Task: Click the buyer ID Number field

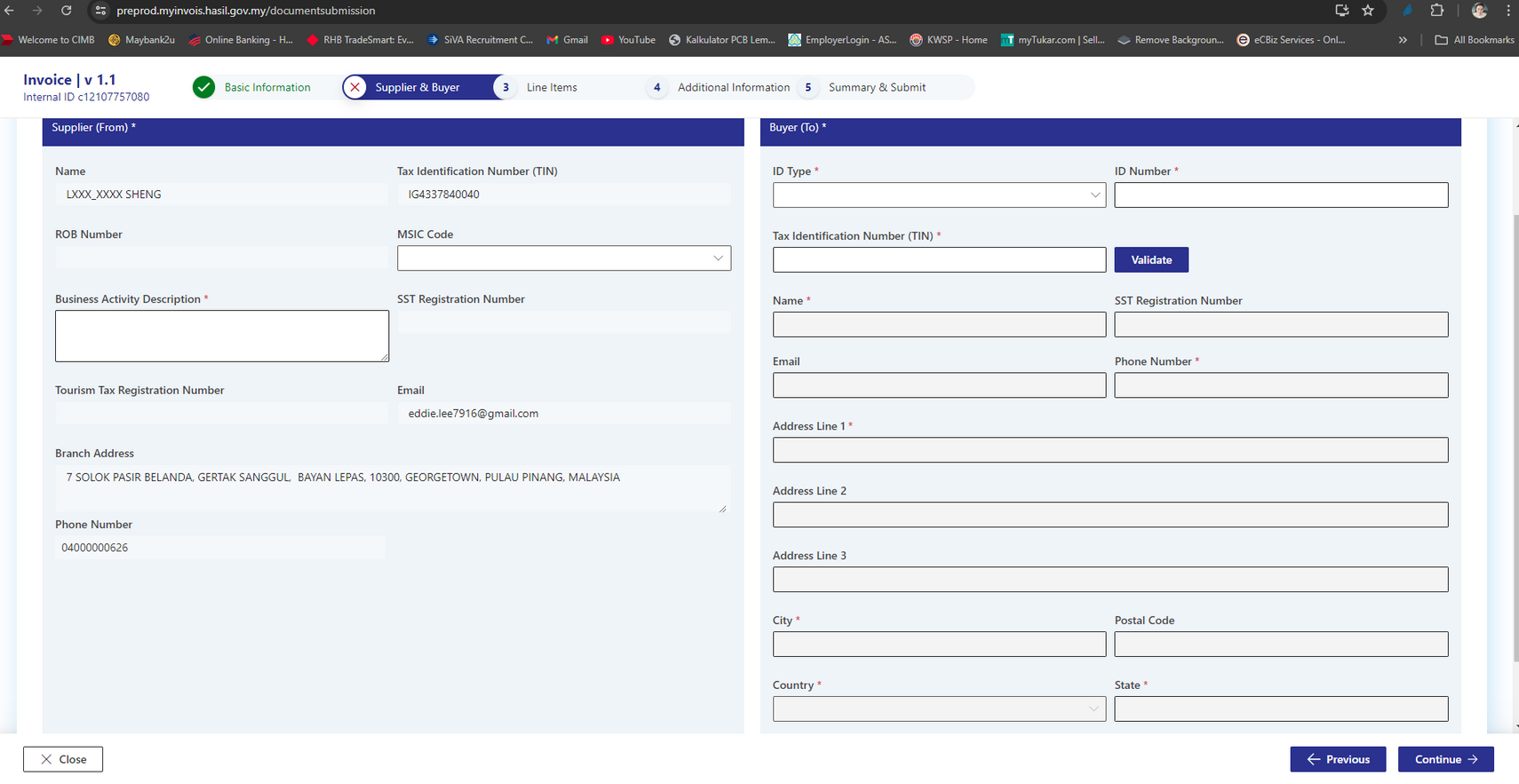Action: pyautogui.click(x=1281, y=195)
